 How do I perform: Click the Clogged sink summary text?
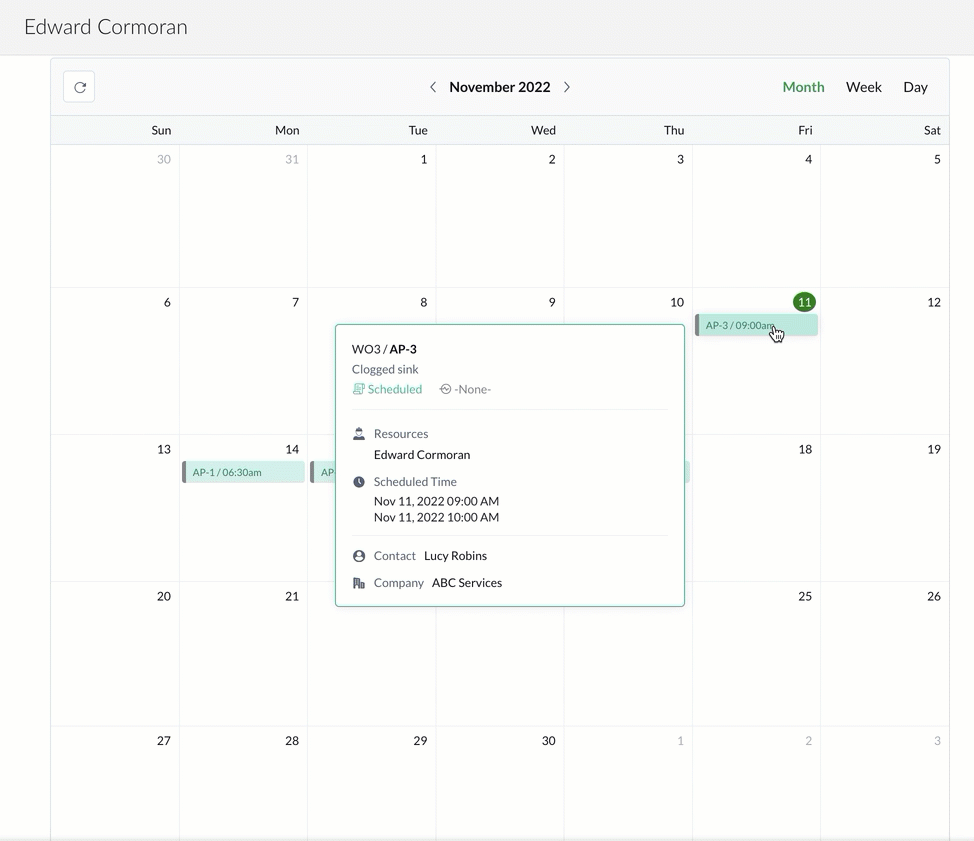click(385, 369)
